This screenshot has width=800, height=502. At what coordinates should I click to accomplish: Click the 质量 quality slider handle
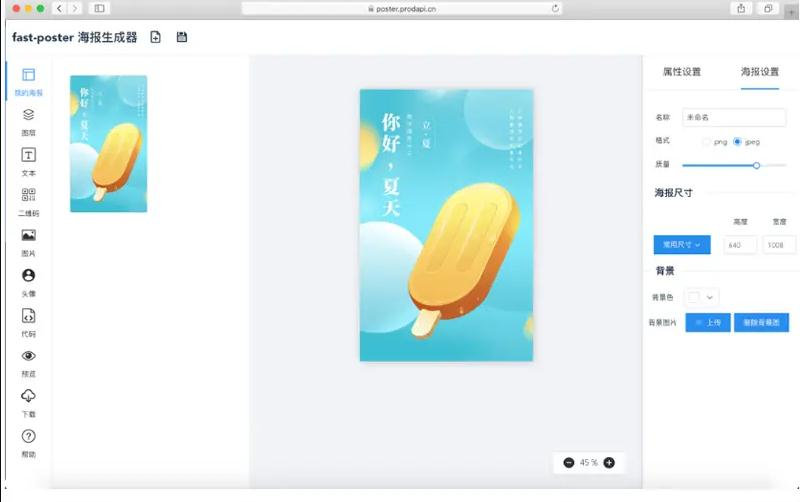coord(756,165)
